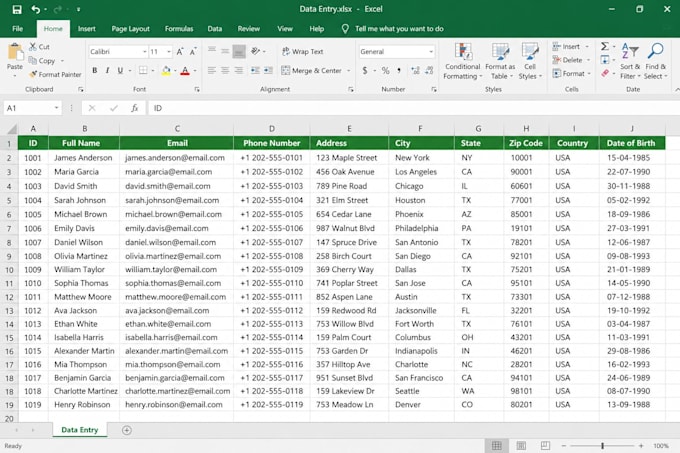The width and height of the screenshot is (680, 453).
Task: Apply the yellow fill color bucket
Action: [x=166, y=70]
